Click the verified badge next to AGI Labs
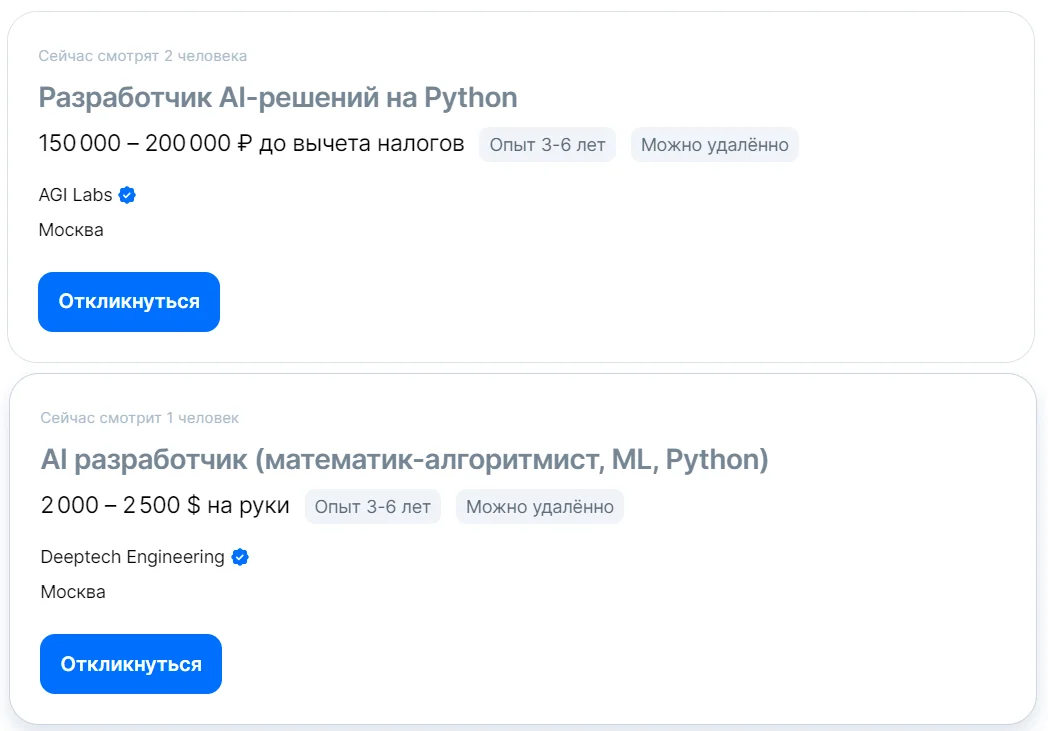This screenshot has width=1050, height=731. coord(126,195)
